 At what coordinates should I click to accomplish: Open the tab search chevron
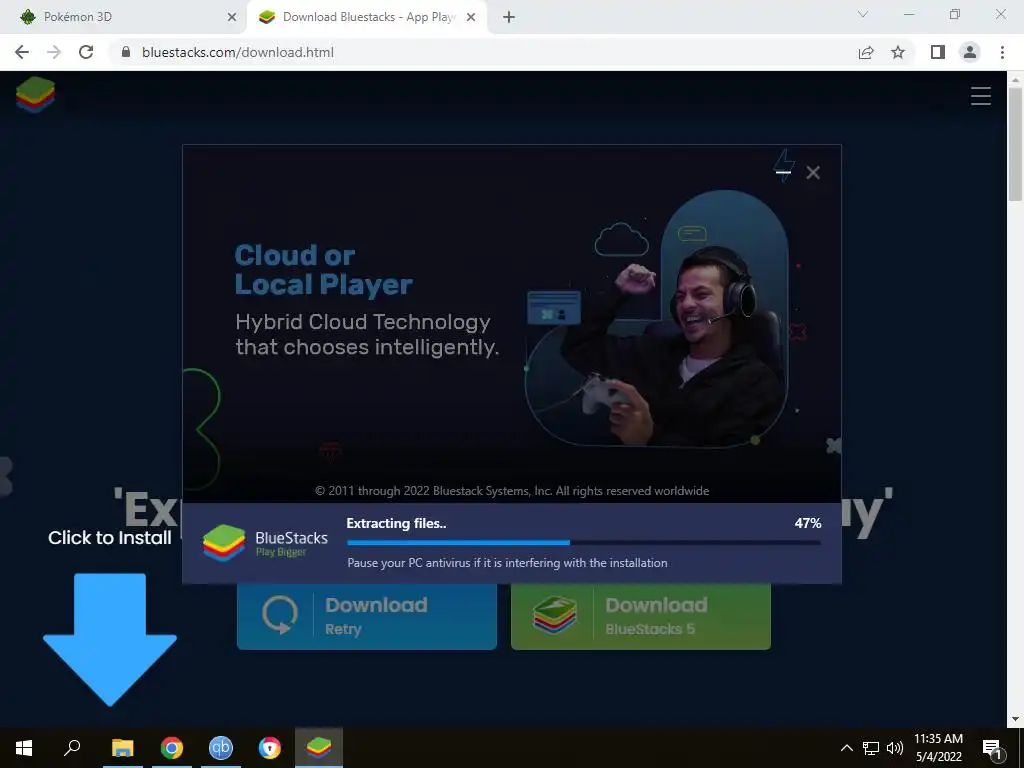863,14
